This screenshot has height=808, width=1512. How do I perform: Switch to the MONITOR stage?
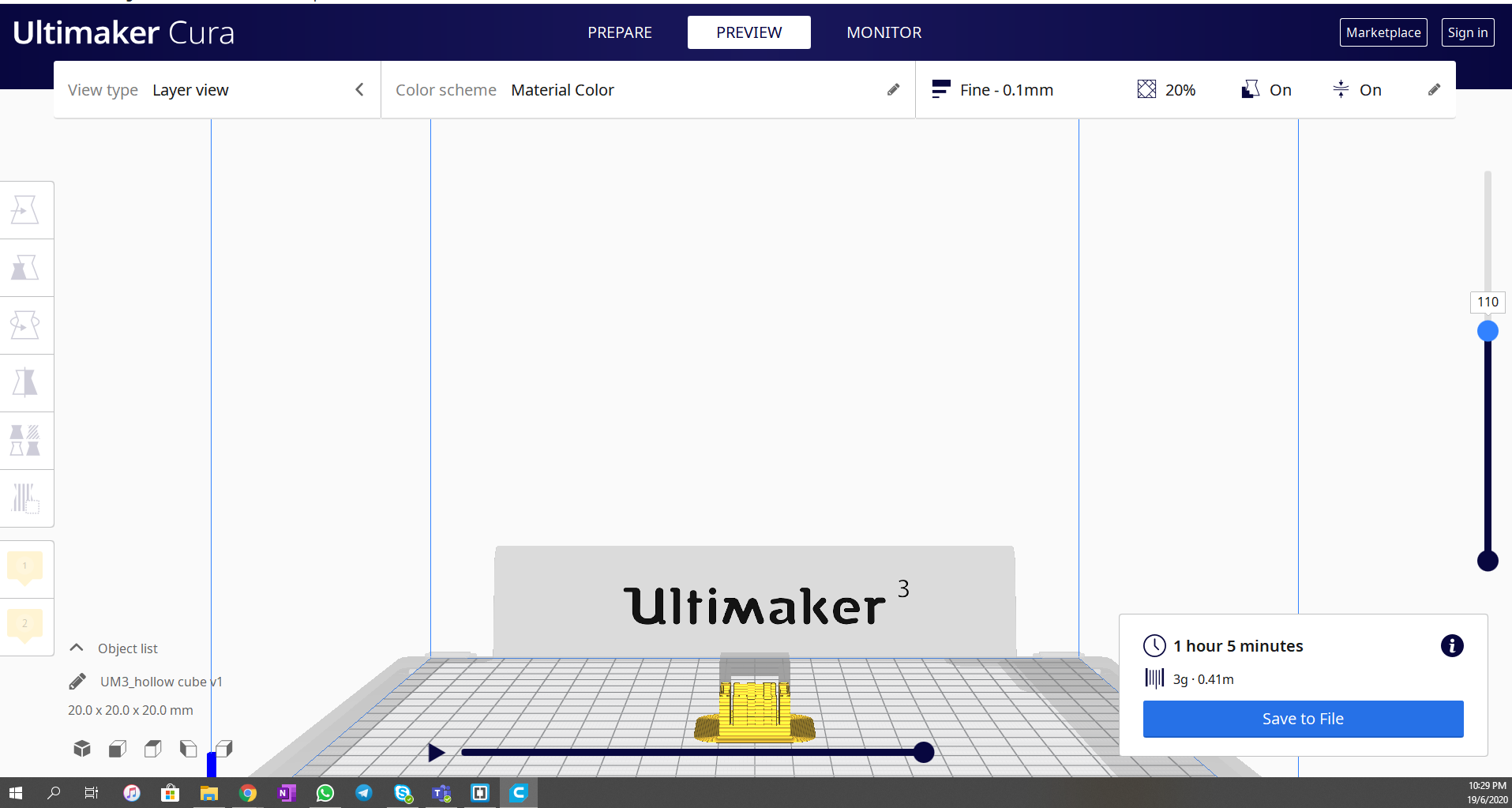[x=884, y=32]
